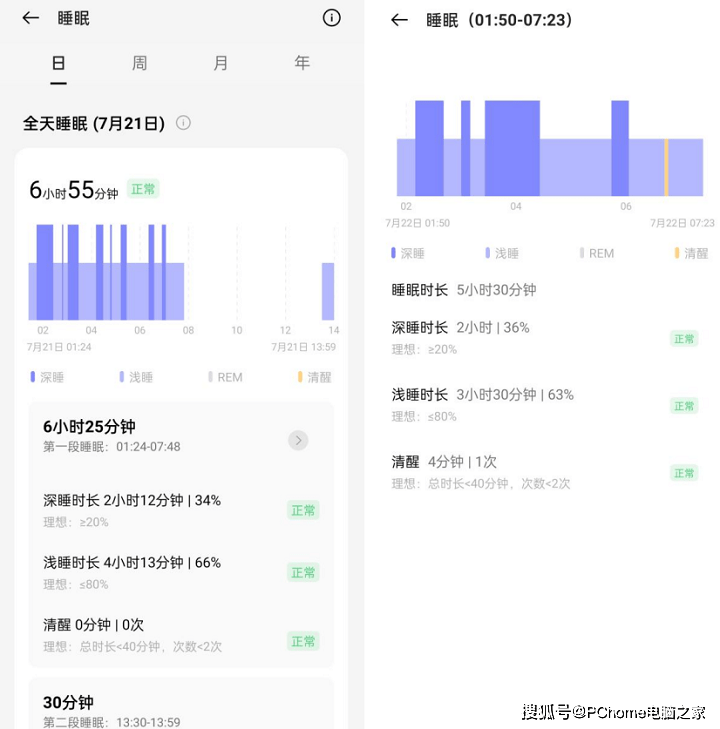Tap 正常 badge for 清醒 4分钟 | 1次

coord(684,473)
